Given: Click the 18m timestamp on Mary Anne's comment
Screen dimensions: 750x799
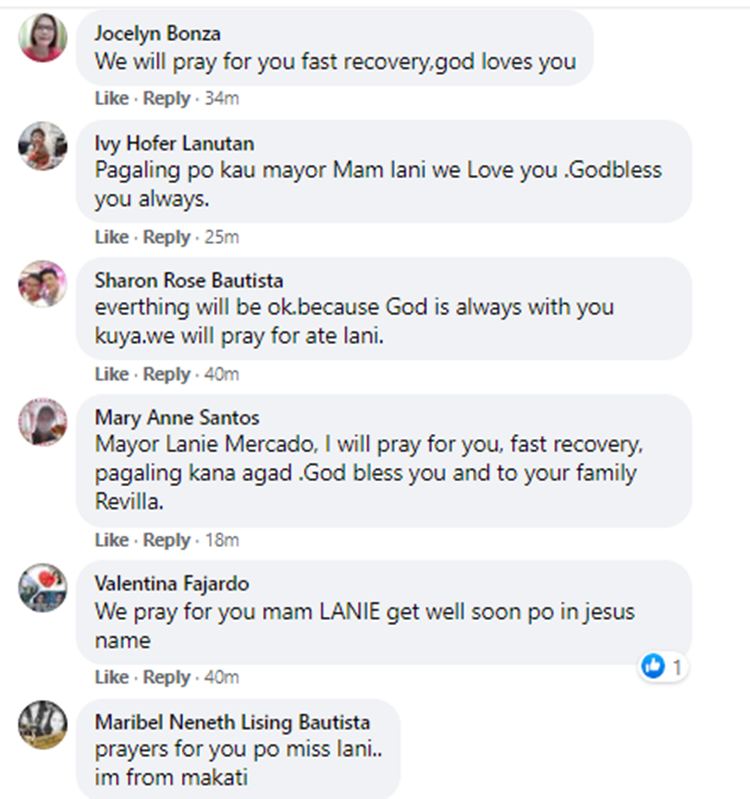Looking at the screenshot, I should coord(220,540).
